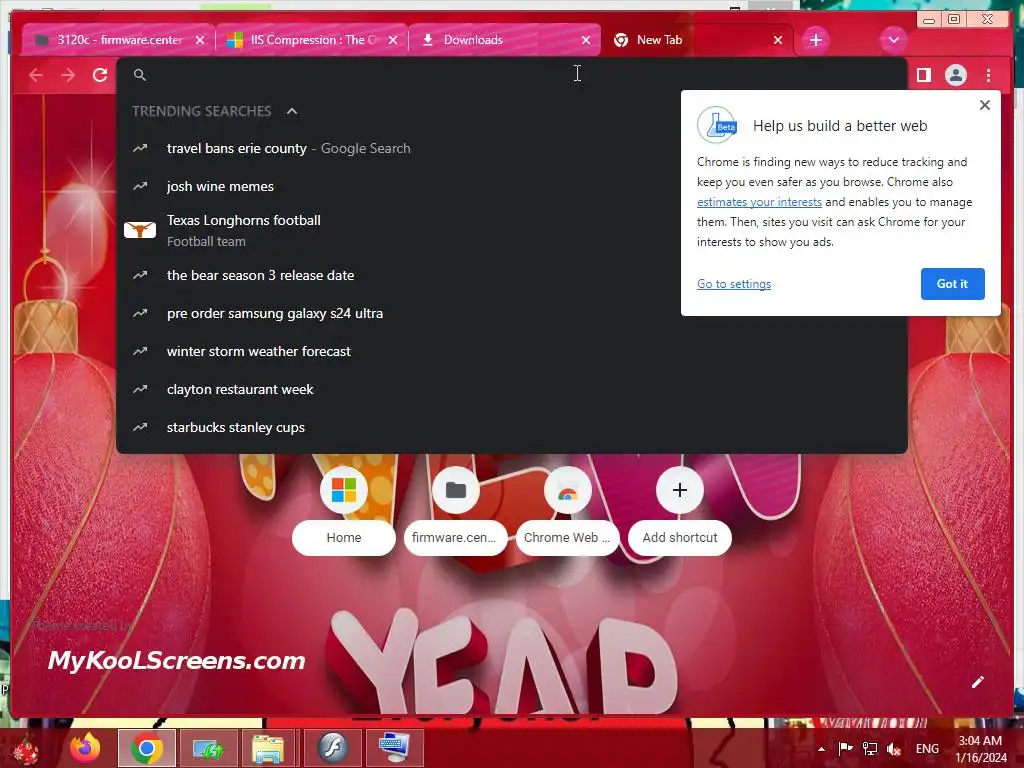Open a new tab with the plus button

(x=816, y=40)
